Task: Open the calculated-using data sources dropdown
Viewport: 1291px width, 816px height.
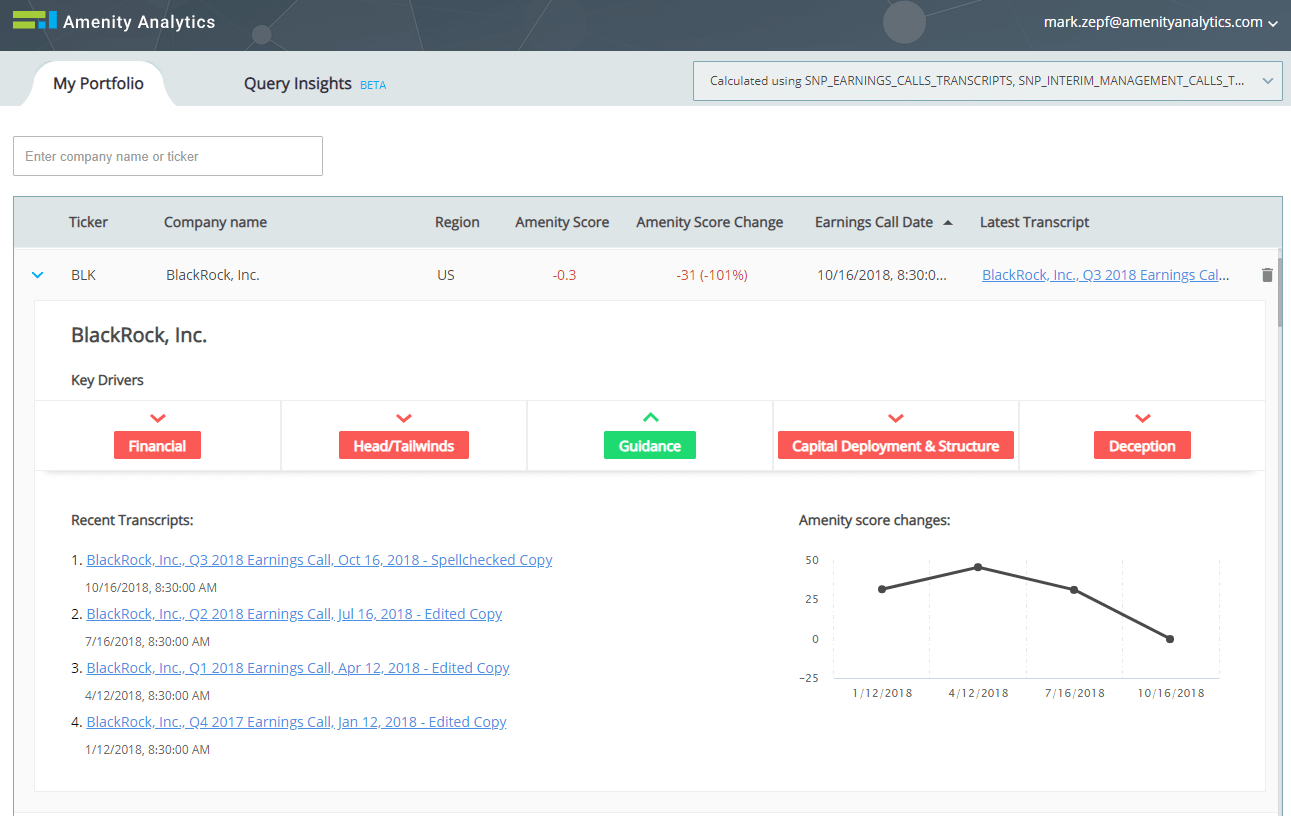Action: pyautogui.click(x=988, y=81)
